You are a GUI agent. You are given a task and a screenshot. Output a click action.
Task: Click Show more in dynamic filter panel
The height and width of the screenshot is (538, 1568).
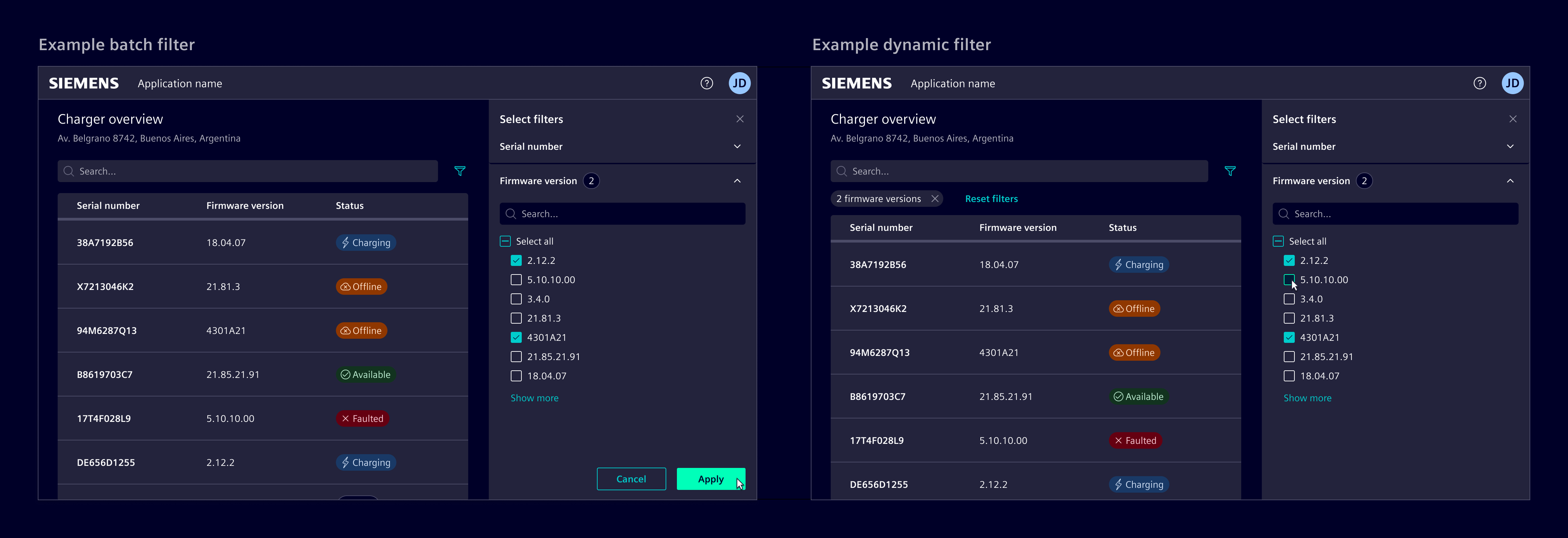pos(1307,398)
